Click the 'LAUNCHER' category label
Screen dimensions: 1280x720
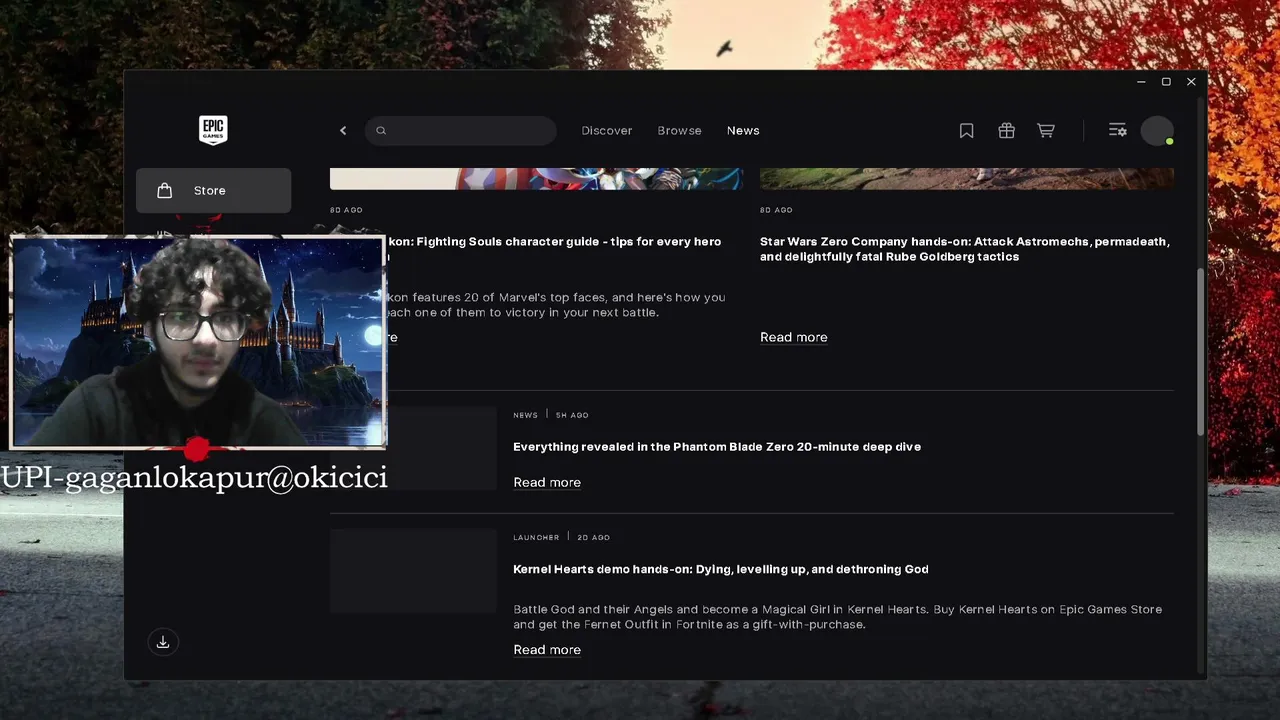click(x=536, y=537)
